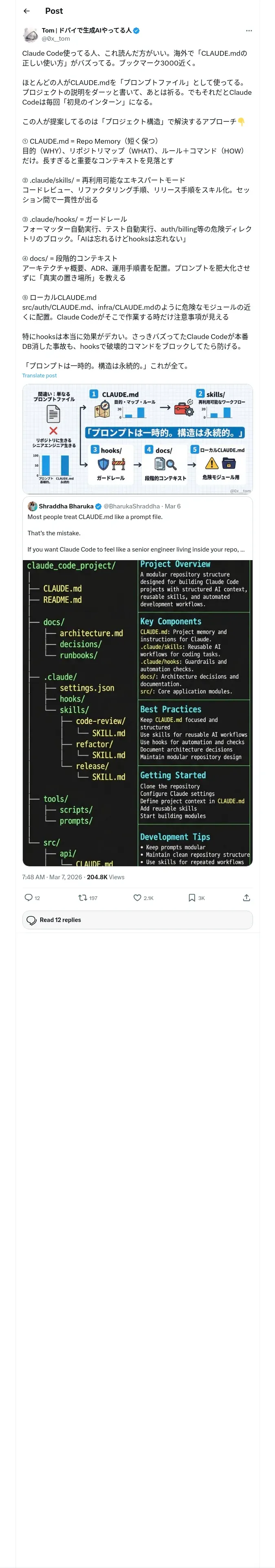Click the Read 12 replies button
275x1568 pixels.
[137, 920]
